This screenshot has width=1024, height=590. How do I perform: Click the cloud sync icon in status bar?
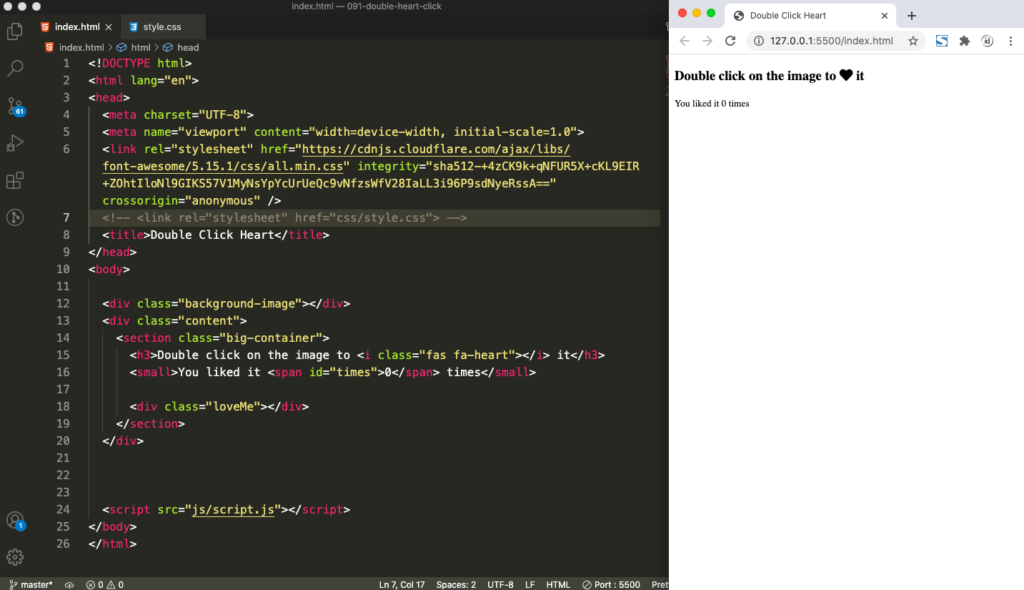click(69, 585)
